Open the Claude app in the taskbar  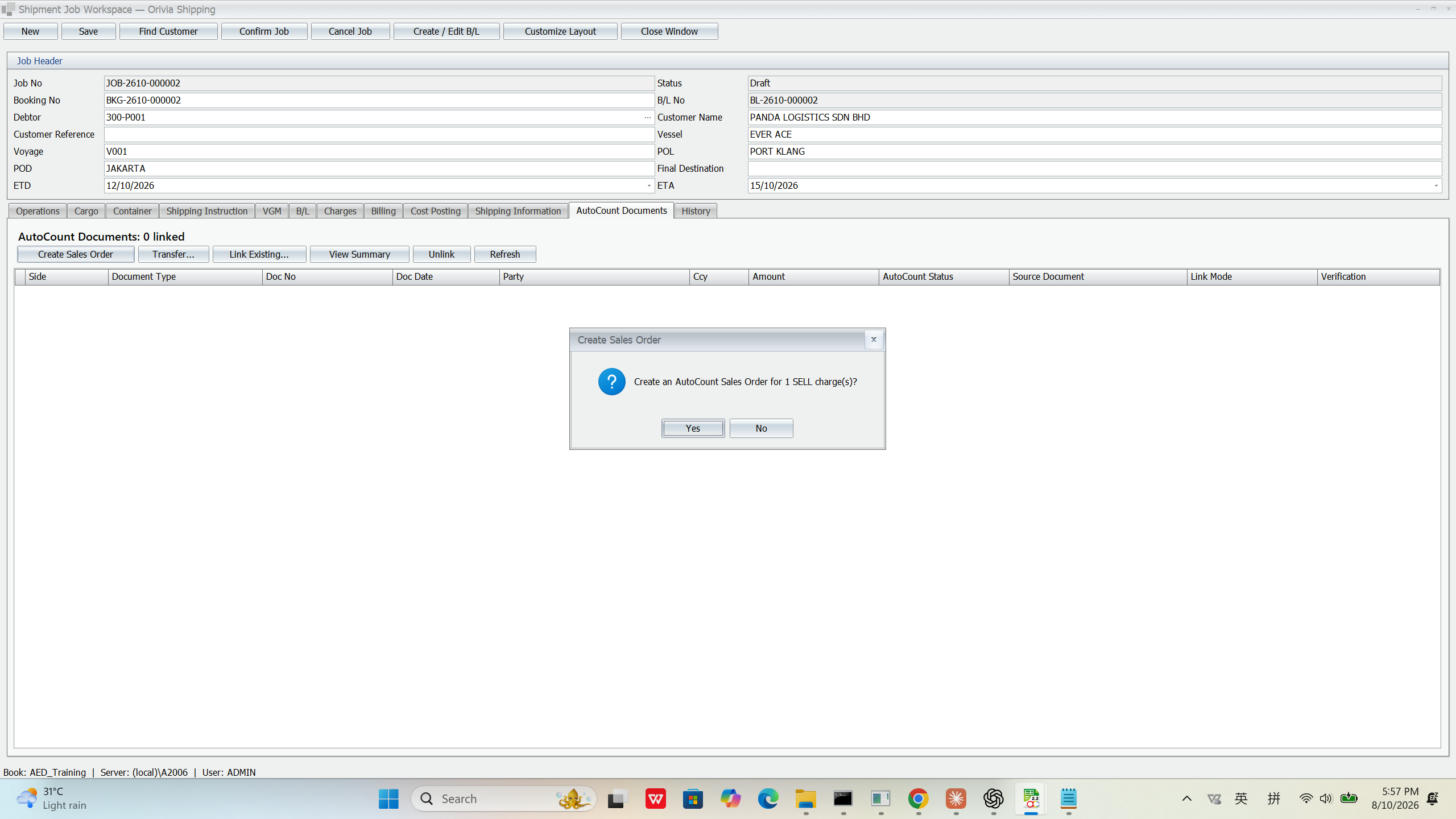956,798
